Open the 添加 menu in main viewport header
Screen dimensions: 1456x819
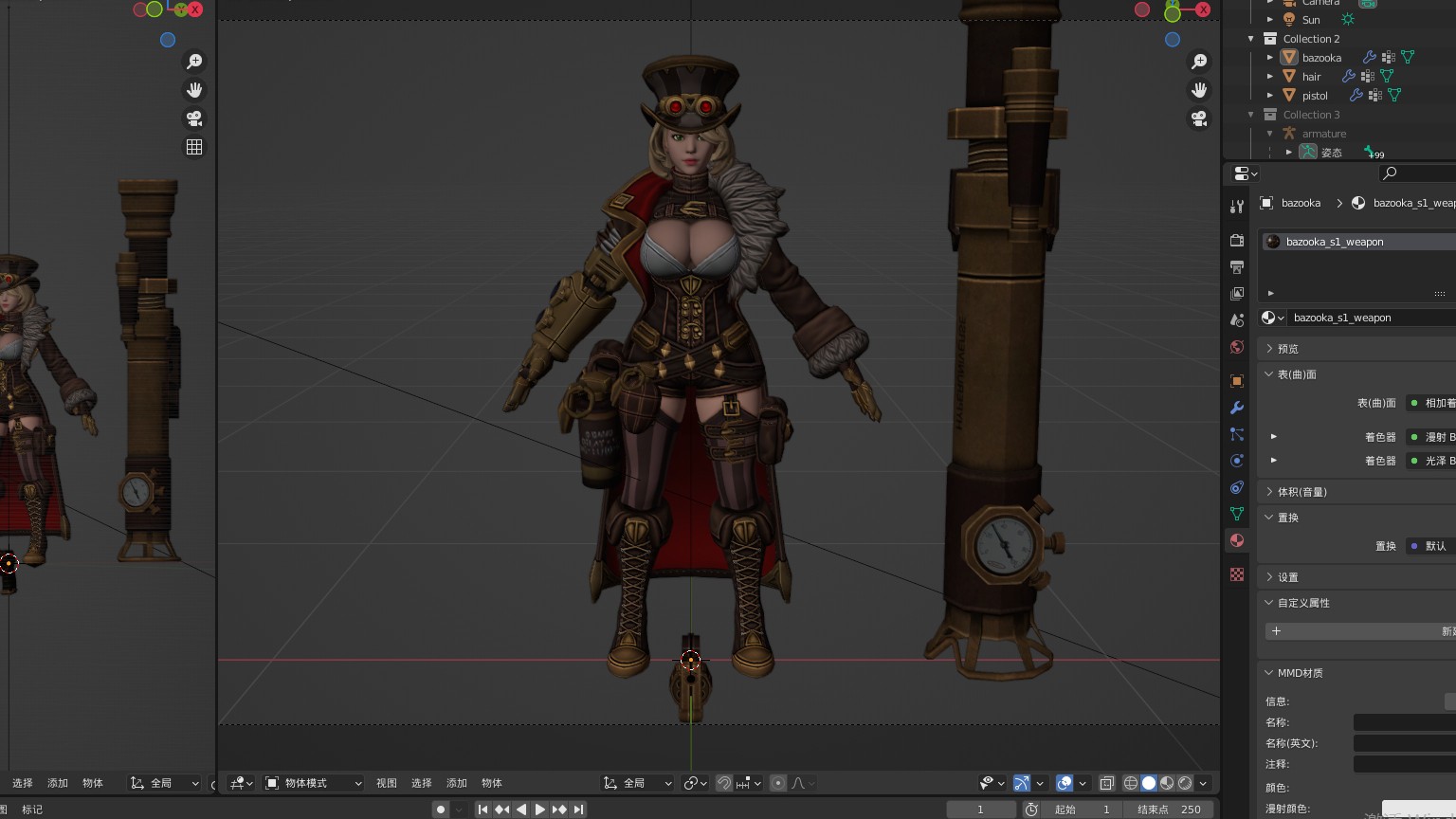(457, 783)
